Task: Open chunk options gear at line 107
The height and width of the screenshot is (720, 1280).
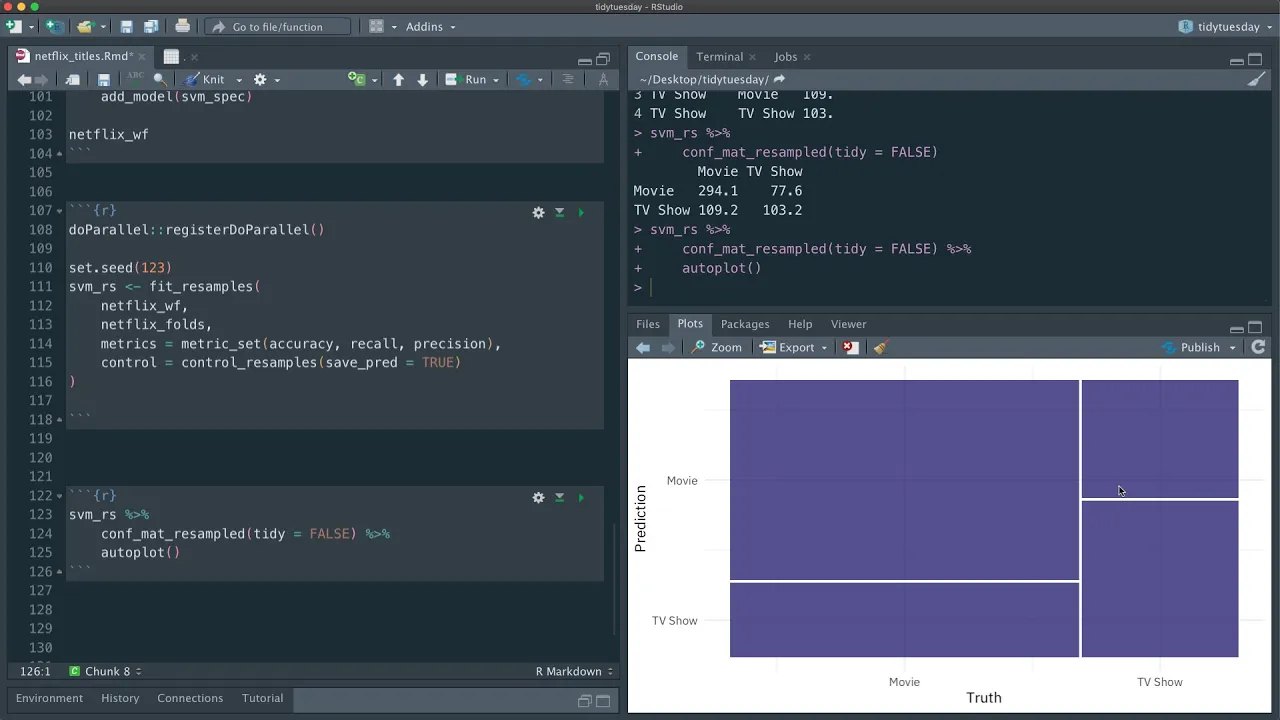Action: tap(538, 212)
